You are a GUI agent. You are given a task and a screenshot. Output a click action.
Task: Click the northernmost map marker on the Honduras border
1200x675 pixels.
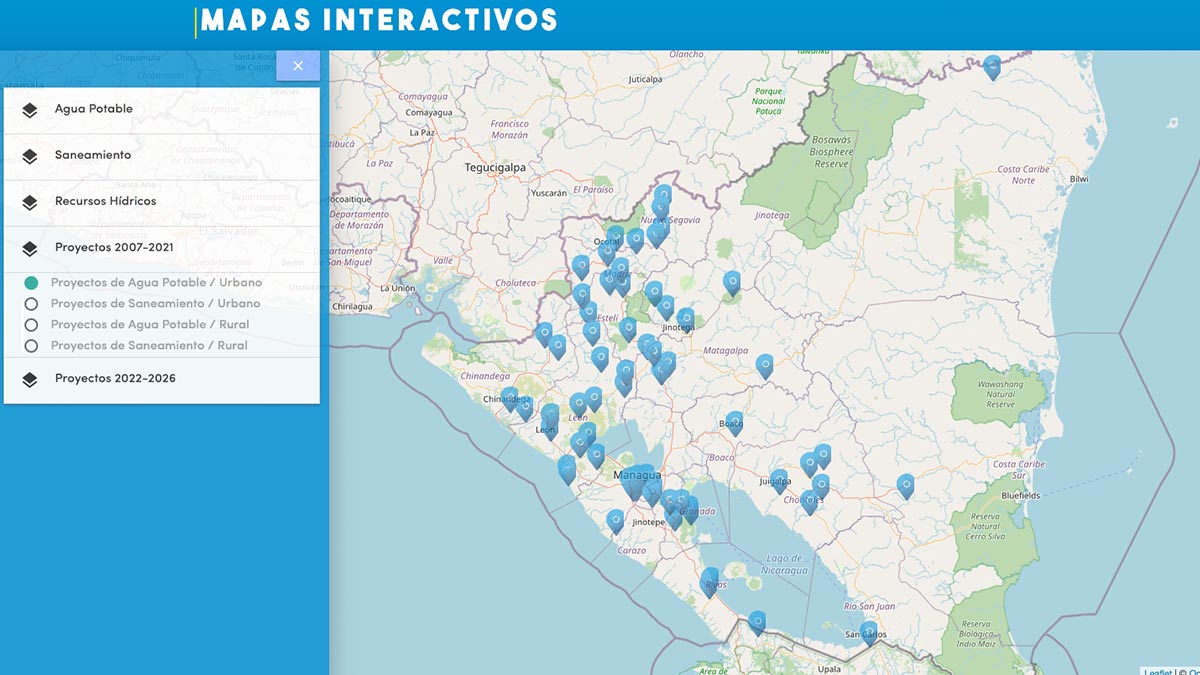[992, 67]
